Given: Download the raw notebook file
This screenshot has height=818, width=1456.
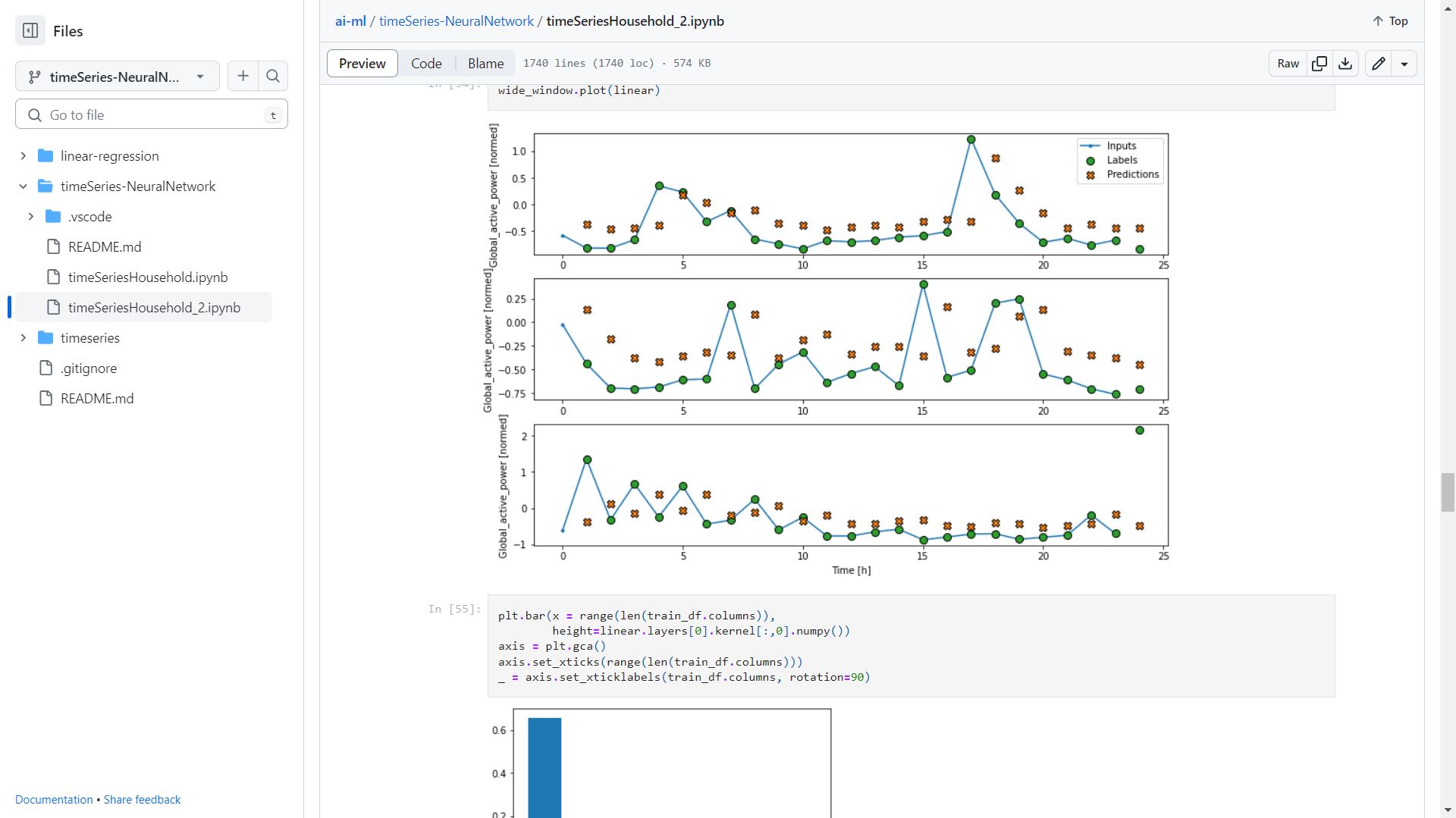Looking at the screenshot, I should point(1345,64).
